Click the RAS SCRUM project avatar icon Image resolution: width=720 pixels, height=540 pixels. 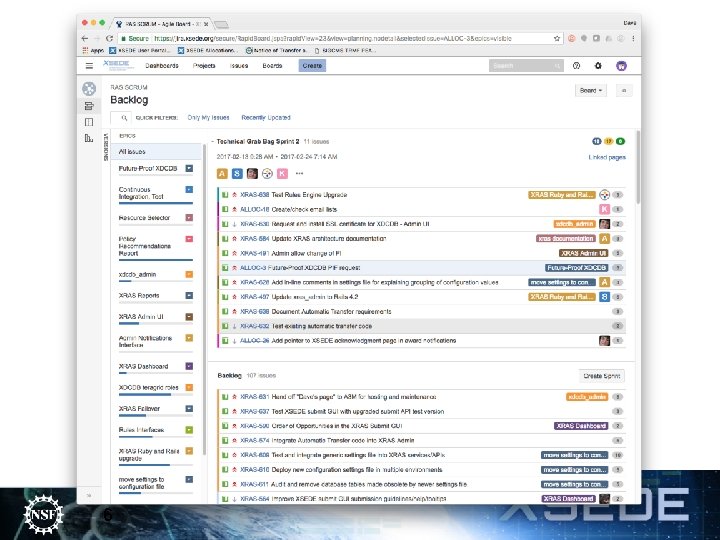coord(89,89)
